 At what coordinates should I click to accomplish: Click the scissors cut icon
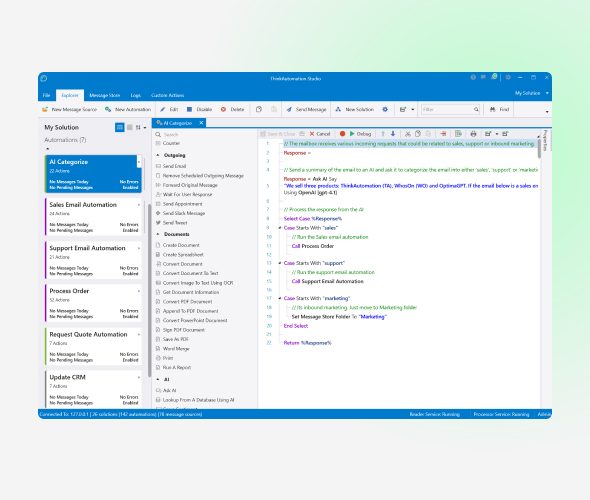408,134
